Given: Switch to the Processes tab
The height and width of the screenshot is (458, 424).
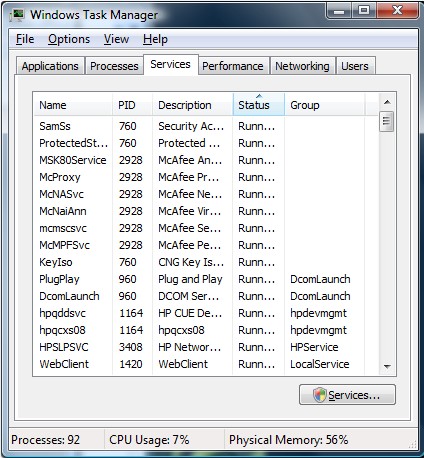Looking at the screenshot, I should (x=114, y=66).
